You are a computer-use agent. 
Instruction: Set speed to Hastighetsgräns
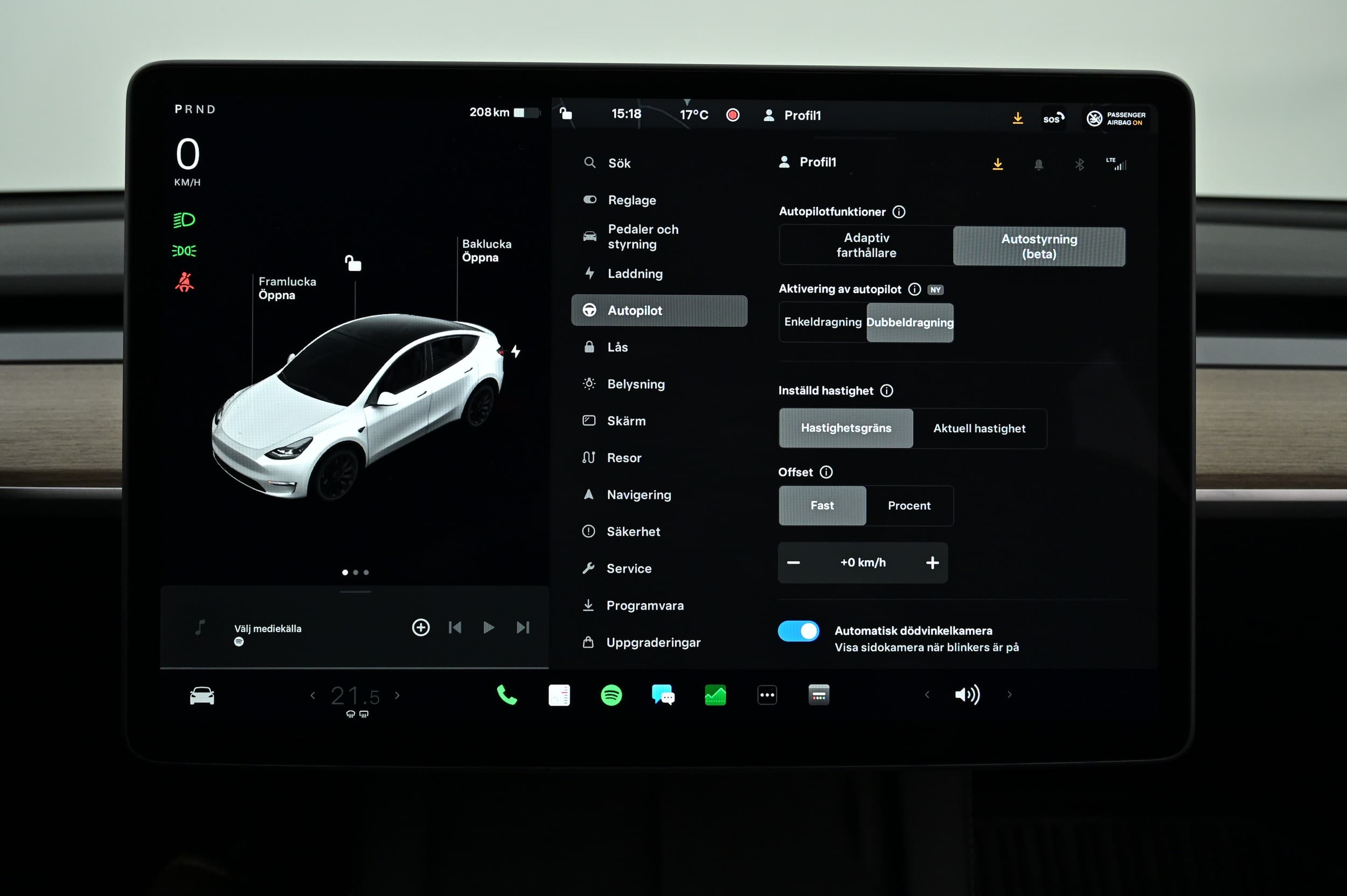(x=845, y=428)
